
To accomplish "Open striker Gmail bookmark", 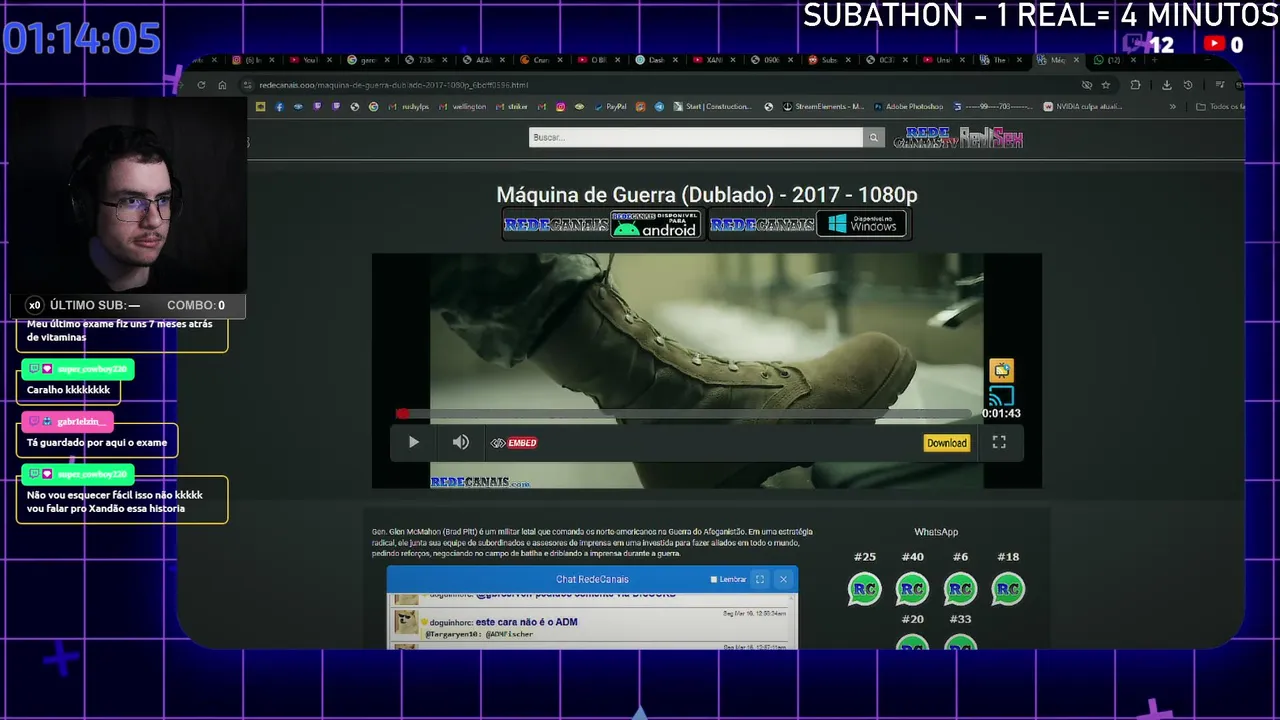I will (512, 106).
